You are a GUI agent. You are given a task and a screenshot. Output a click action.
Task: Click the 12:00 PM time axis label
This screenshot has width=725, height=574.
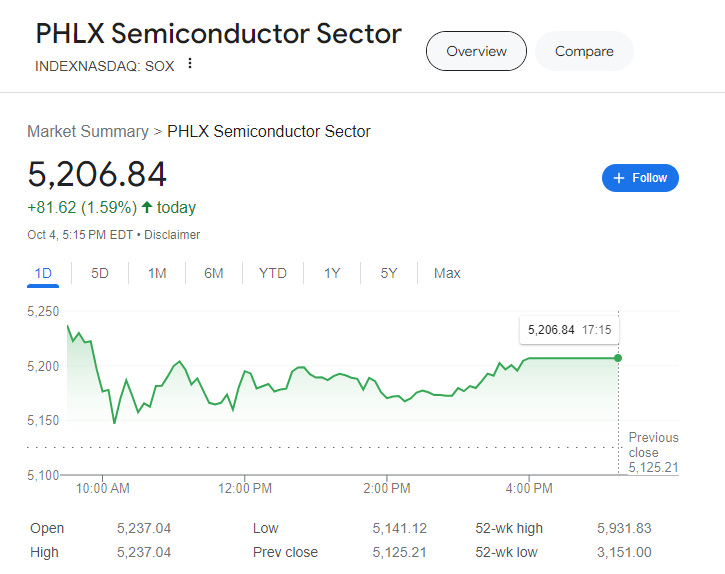click(245, 488)
